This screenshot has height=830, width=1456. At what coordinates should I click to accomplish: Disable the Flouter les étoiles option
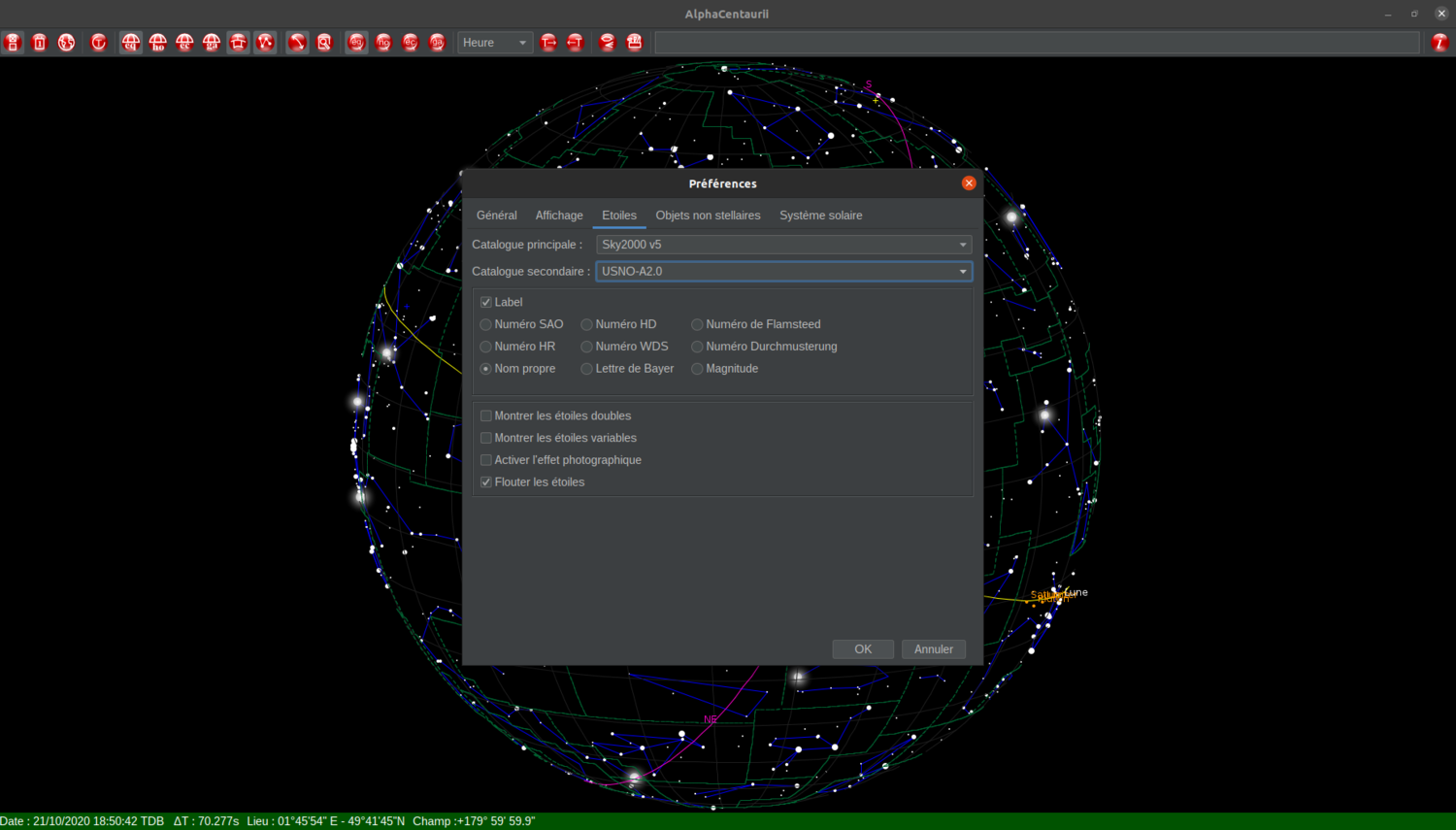coord(485,481)
